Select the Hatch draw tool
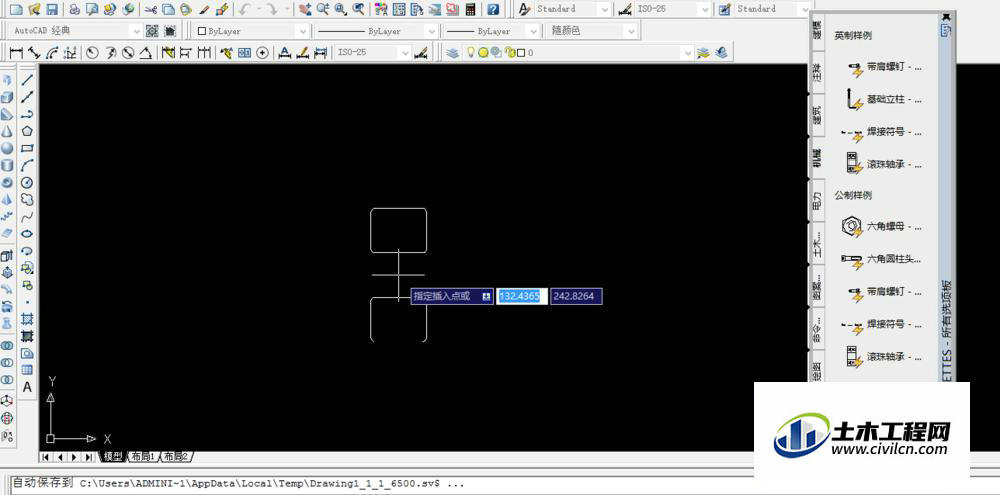 tap(27, 318)
